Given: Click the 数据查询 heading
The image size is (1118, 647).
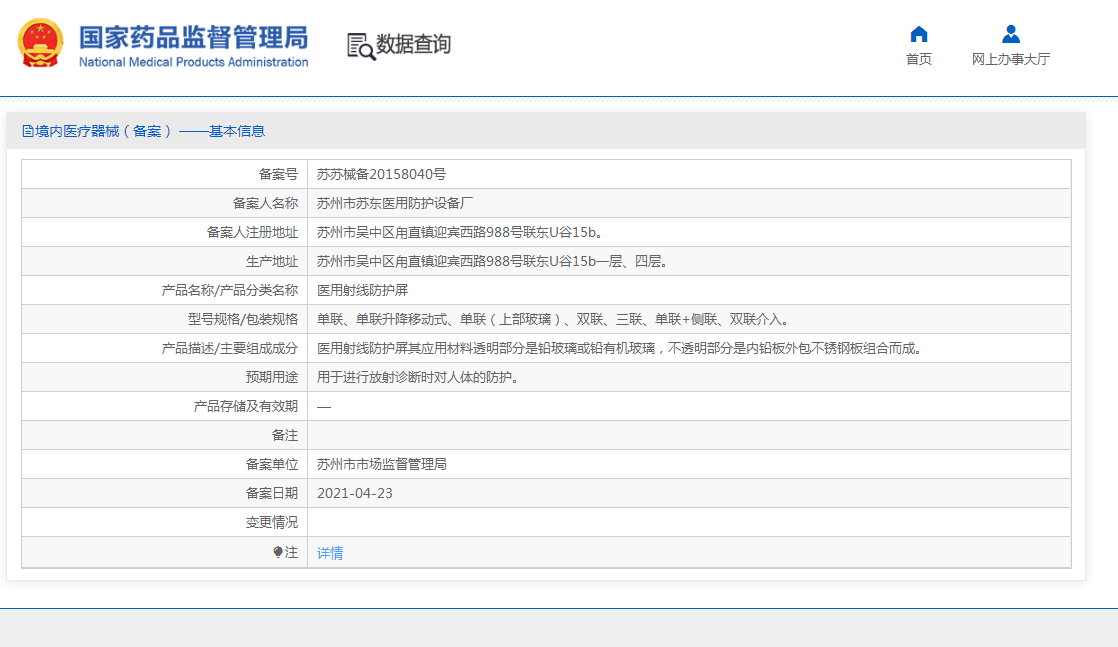Looking at the screenshot, I should point(414,44).
